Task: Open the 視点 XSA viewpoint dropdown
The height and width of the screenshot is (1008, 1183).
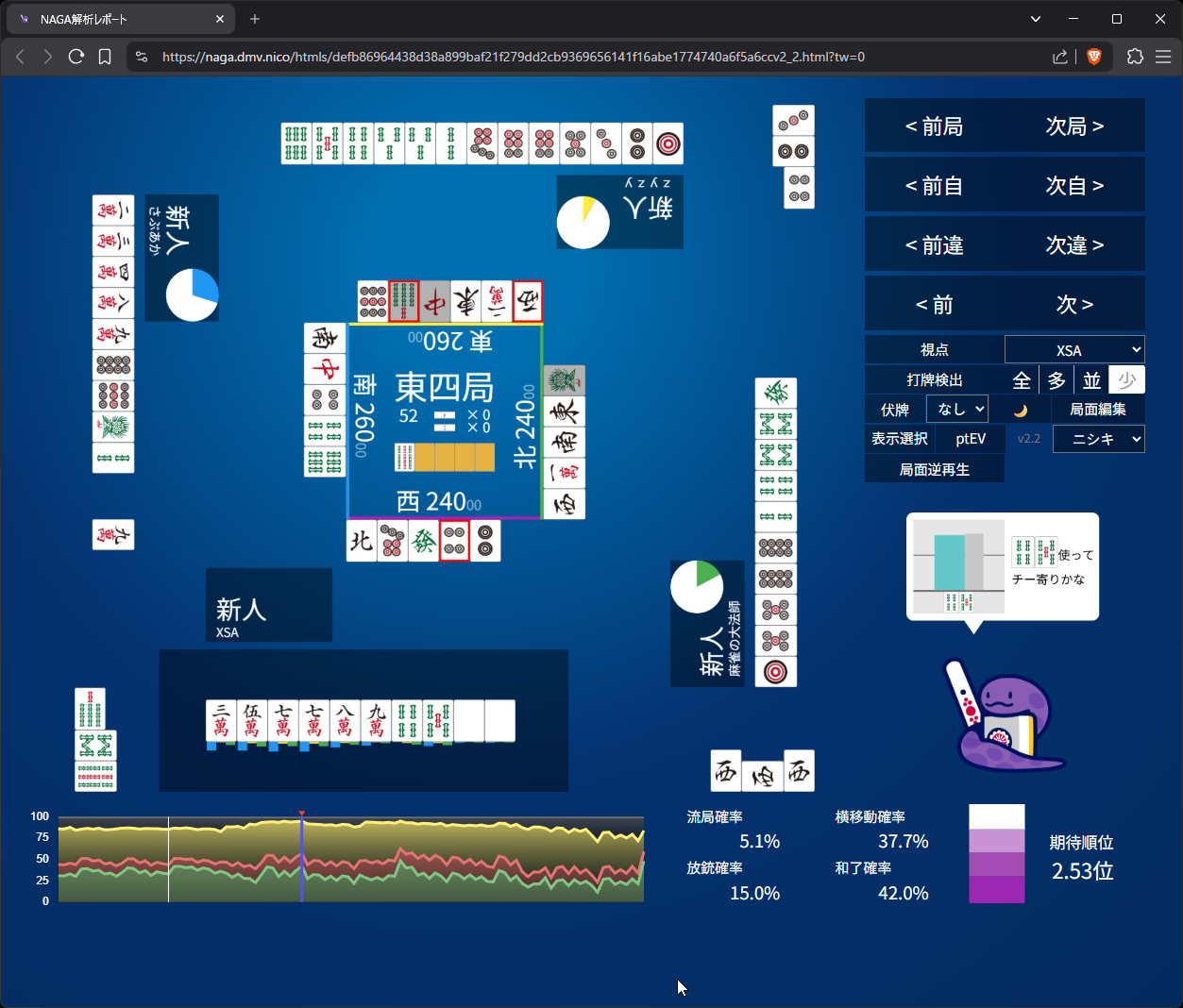Action: (1074, 350)
